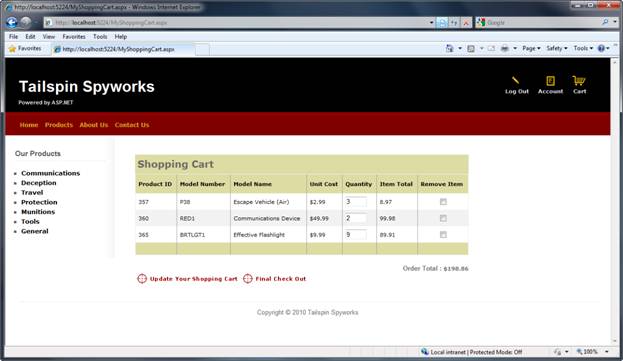The height and width of the screenshot is (361, 623).
Task: Check Remove Item for Escape Vehicle (Air)
Action: (443, 202)
